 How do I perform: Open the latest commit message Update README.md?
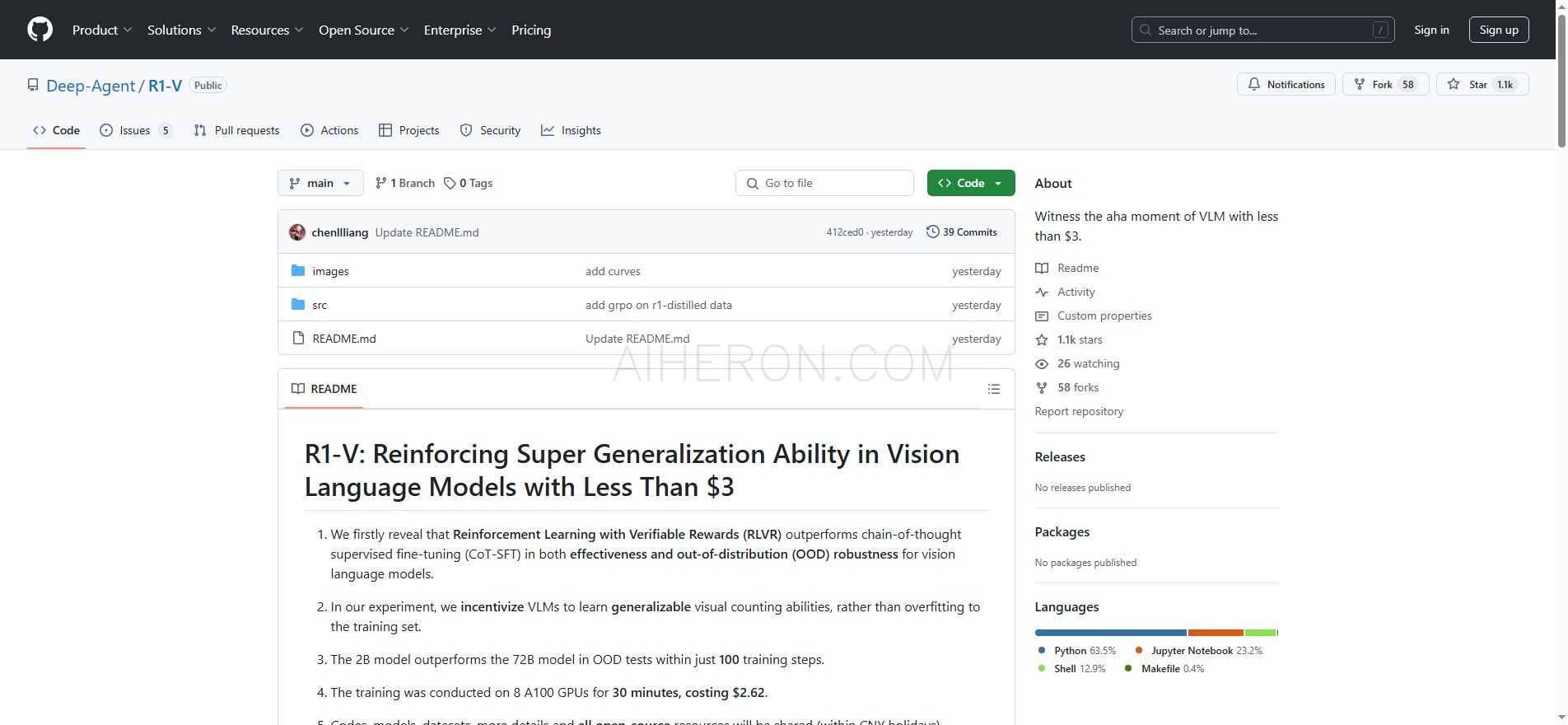tap(427, 232)
